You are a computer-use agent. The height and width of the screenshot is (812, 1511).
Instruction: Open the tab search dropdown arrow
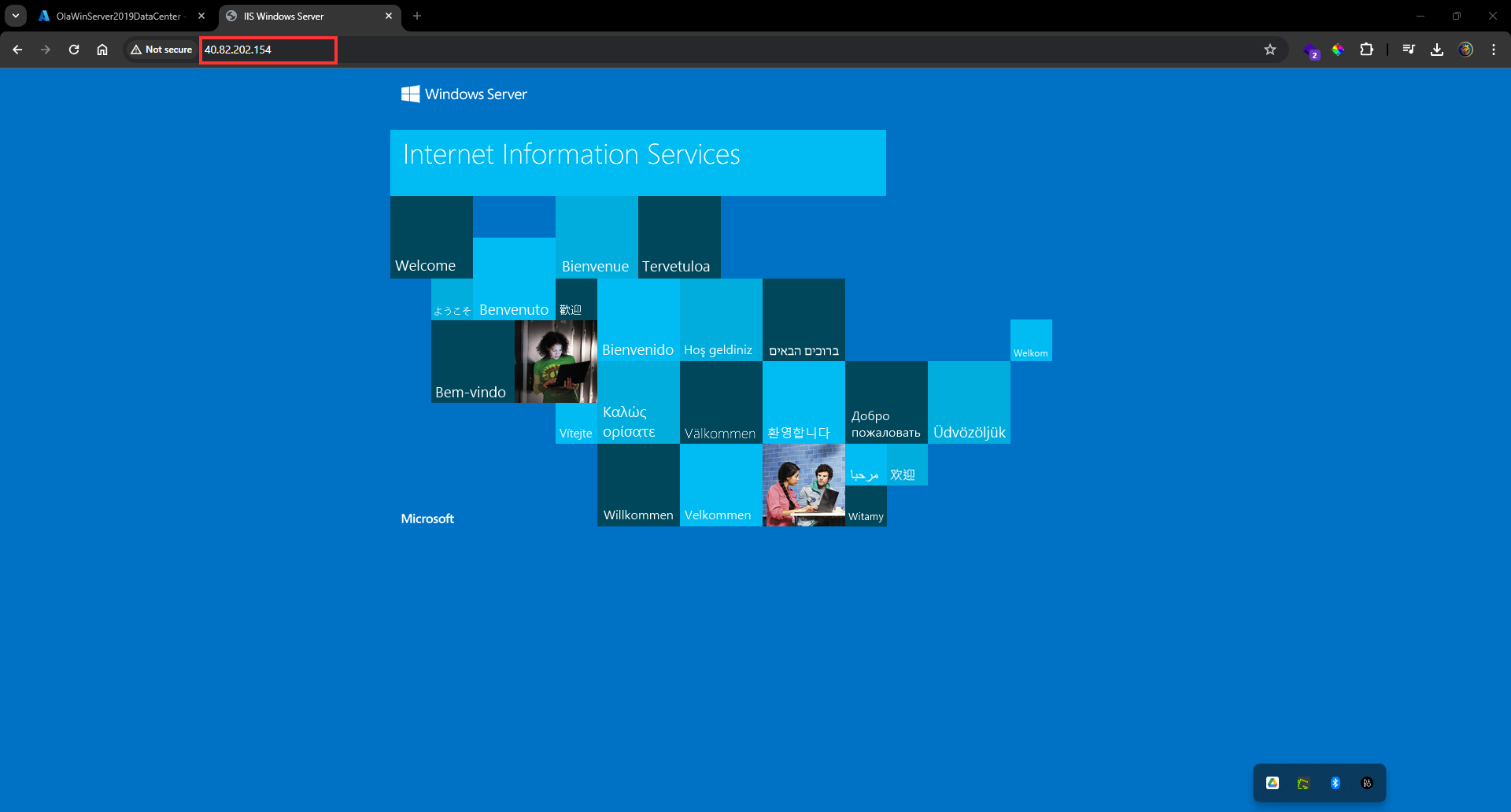tap(16, 16)
